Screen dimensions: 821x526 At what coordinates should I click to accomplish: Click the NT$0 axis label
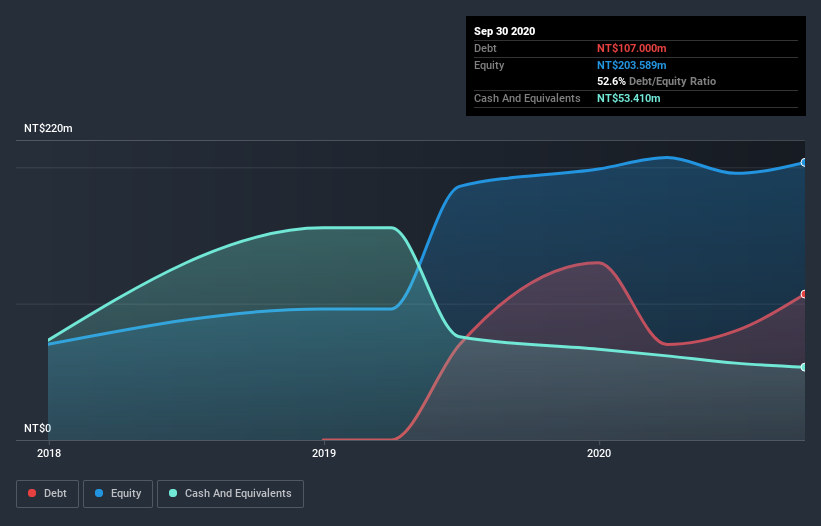tap(38, 428)
